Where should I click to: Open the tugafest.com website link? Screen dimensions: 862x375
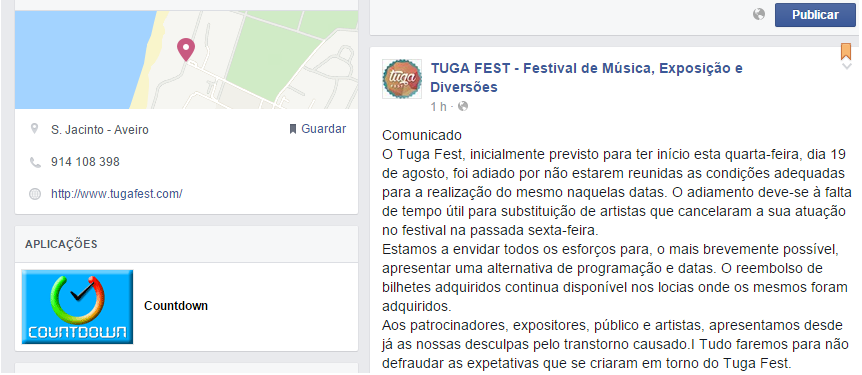117,194
